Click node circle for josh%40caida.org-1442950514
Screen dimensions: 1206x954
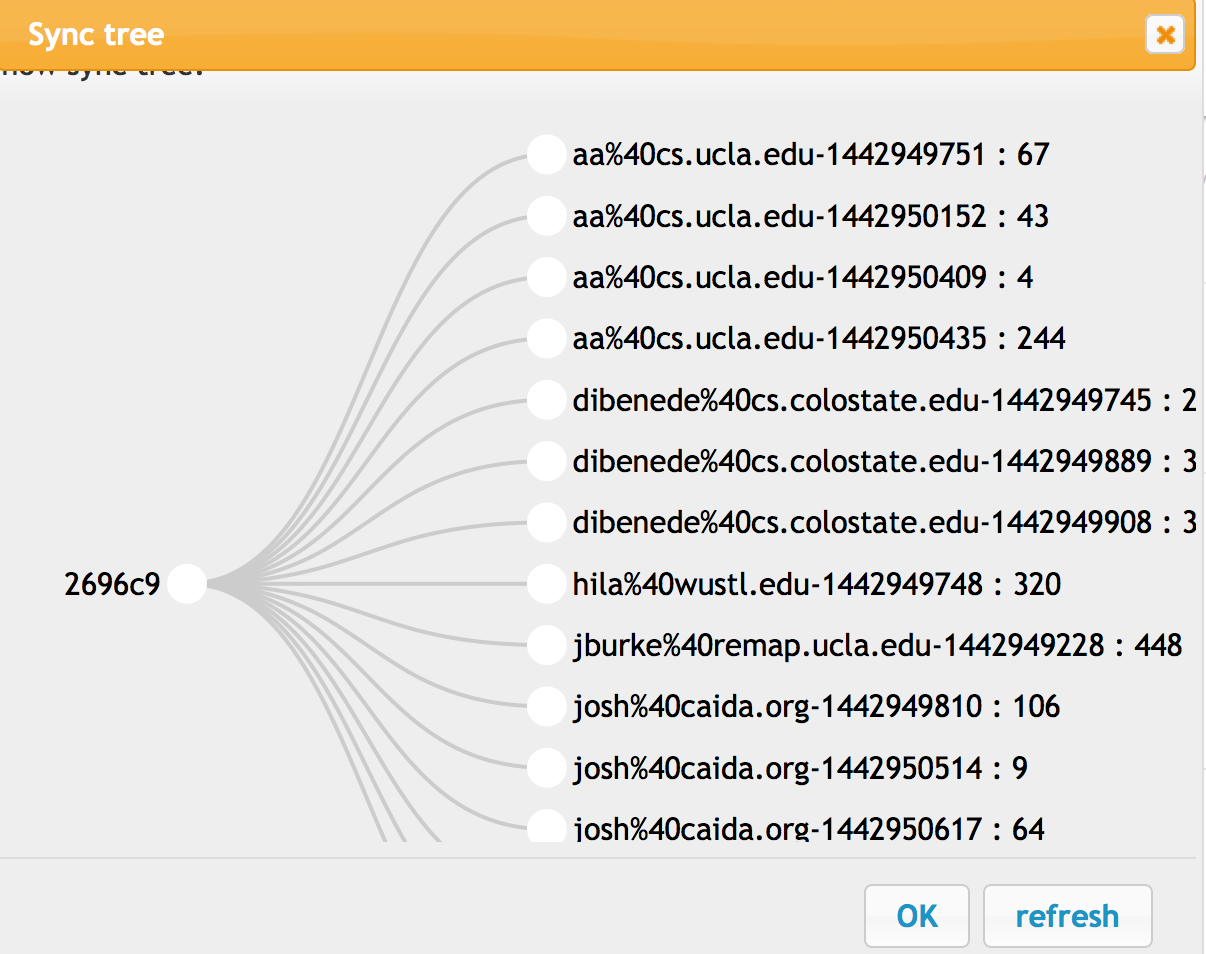pos(547,768)
